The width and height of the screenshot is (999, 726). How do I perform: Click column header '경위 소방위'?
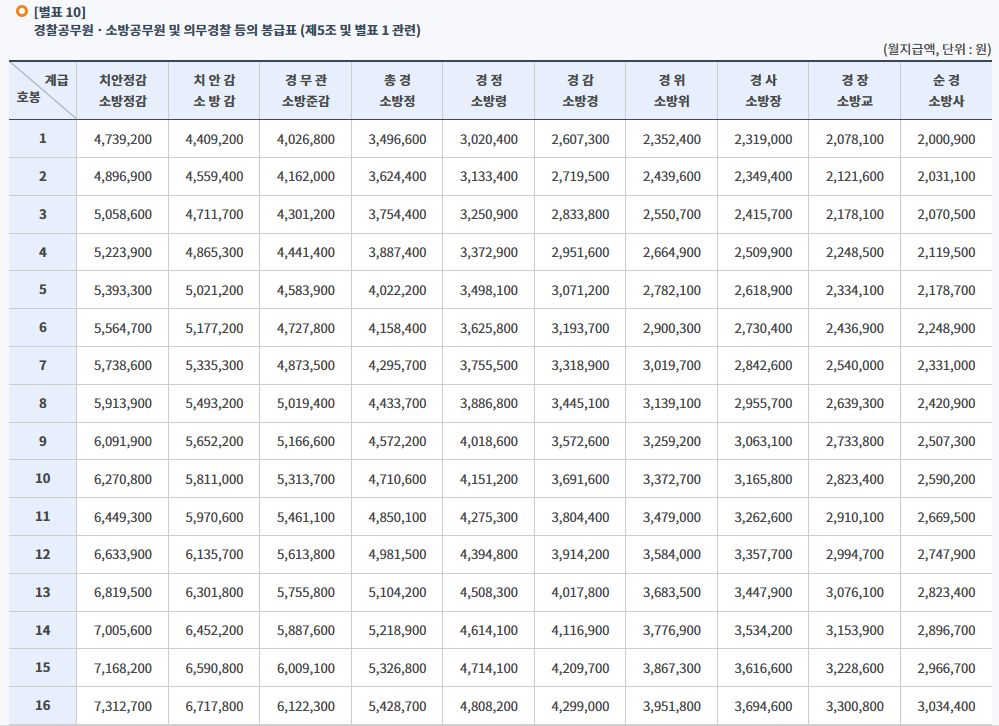(x=672, y=90)
